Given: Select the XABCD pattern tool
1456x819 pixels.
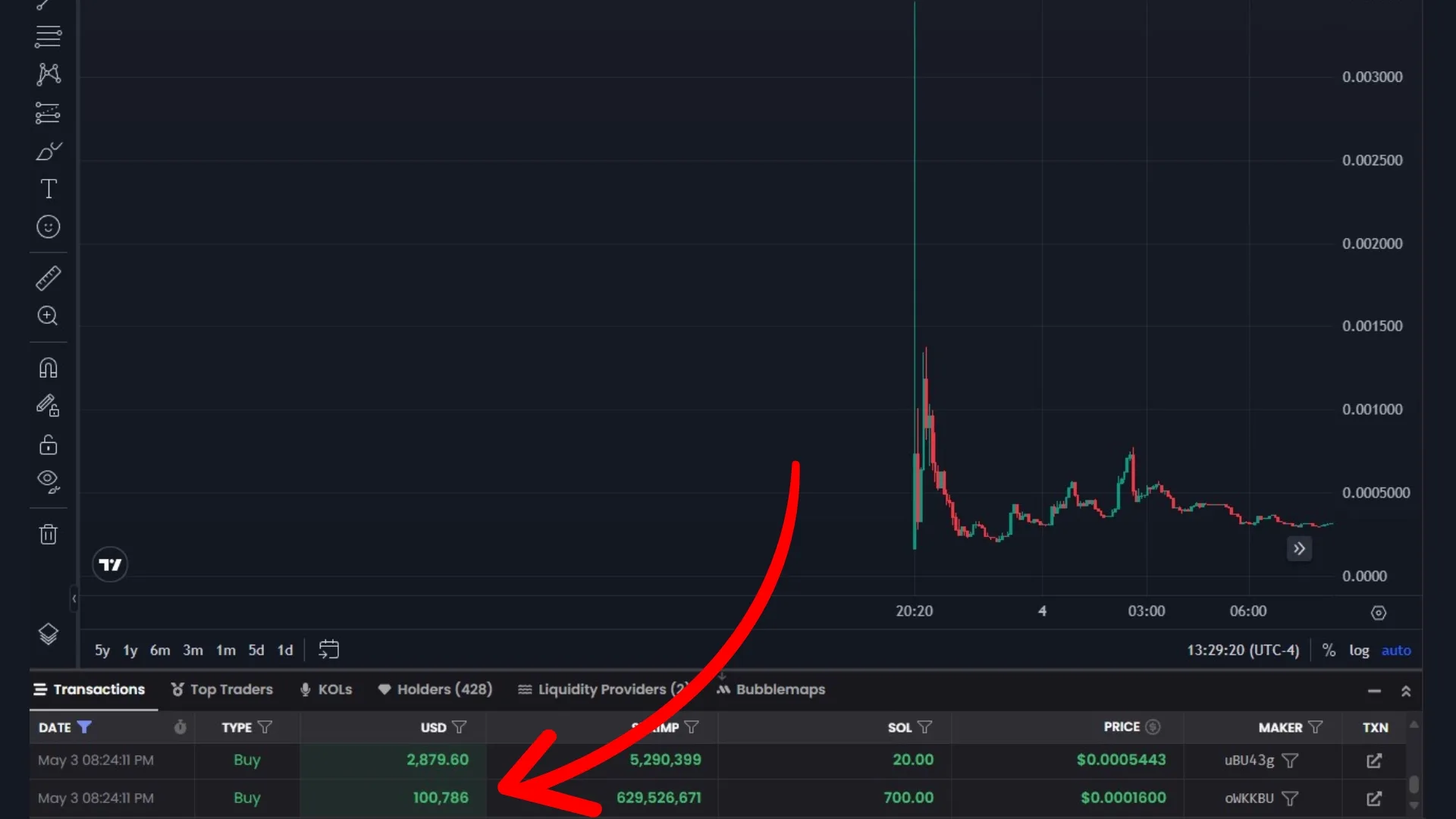Looking at the screenshot, I should [48, 74].
